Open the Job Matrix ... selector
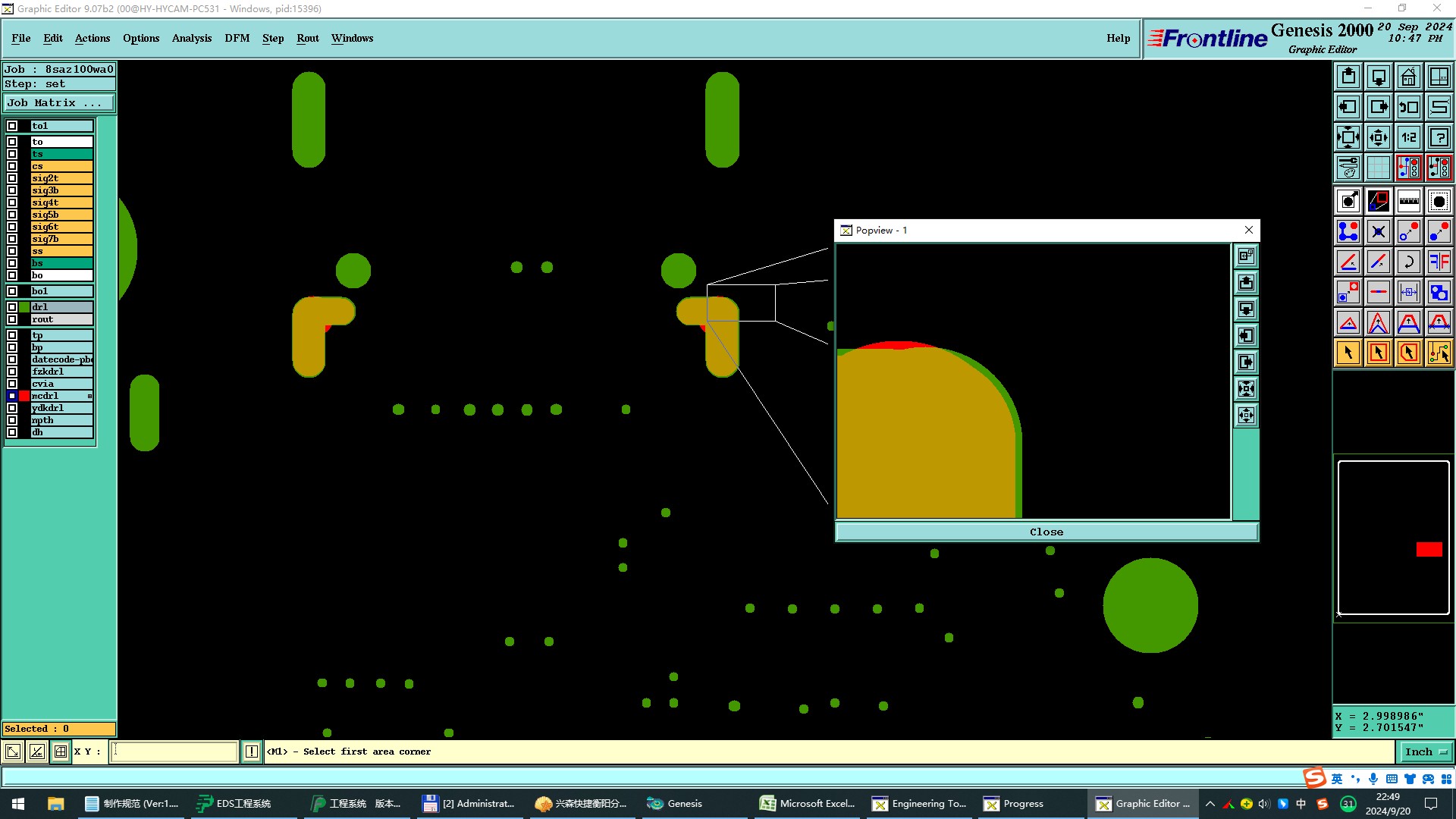 click(59, 103)
